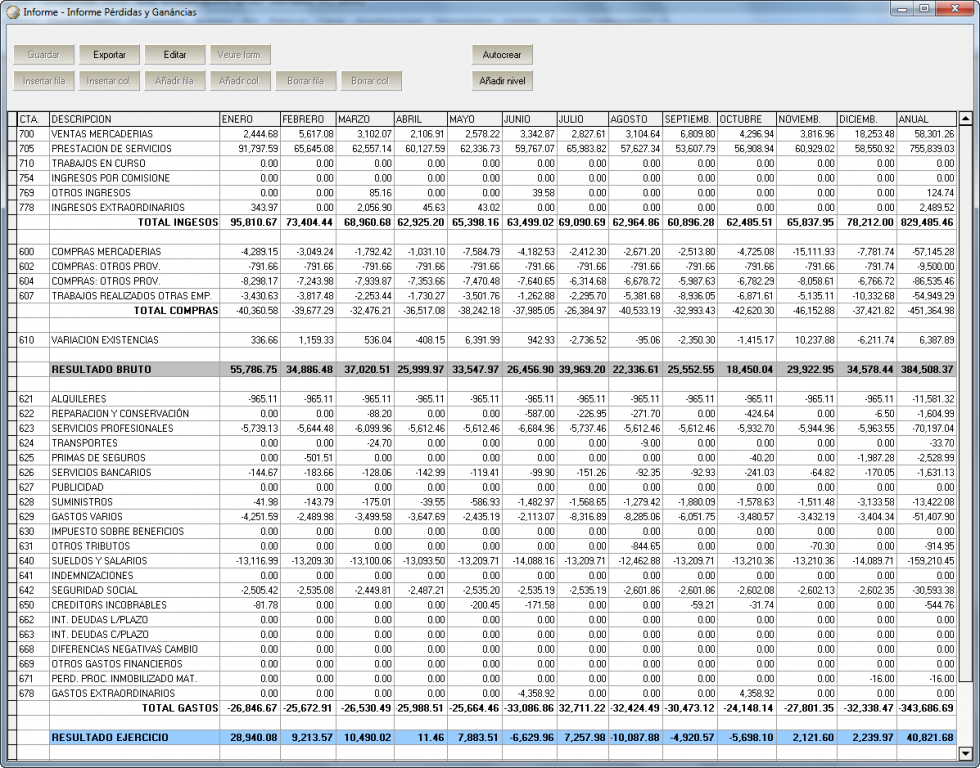Select the FEBRERO column header
Image resolution: width=980 pixels, height=768 pixels.
pos(308,119)
